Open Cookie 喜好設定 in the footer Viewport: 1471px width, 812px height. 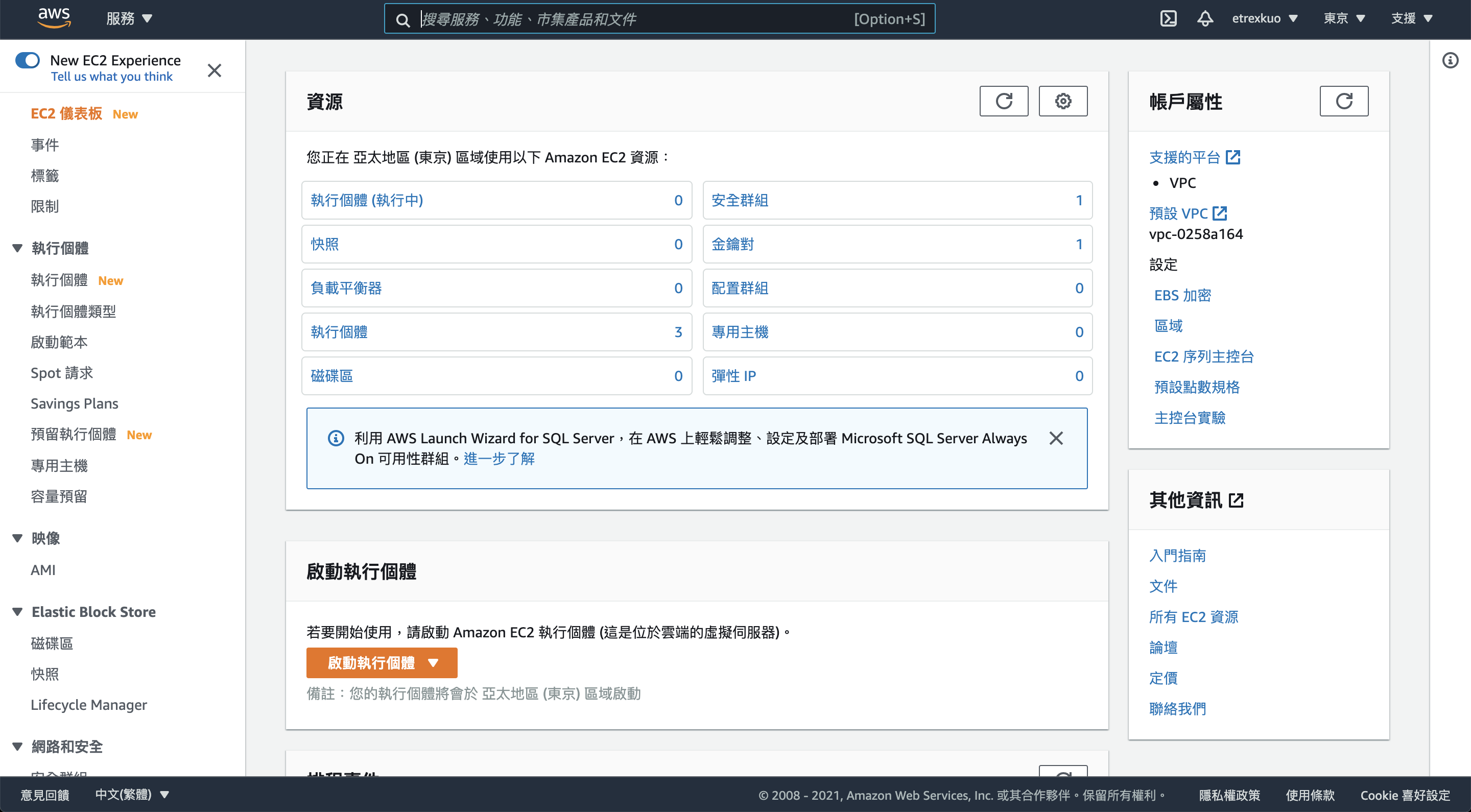[1405, 795]
